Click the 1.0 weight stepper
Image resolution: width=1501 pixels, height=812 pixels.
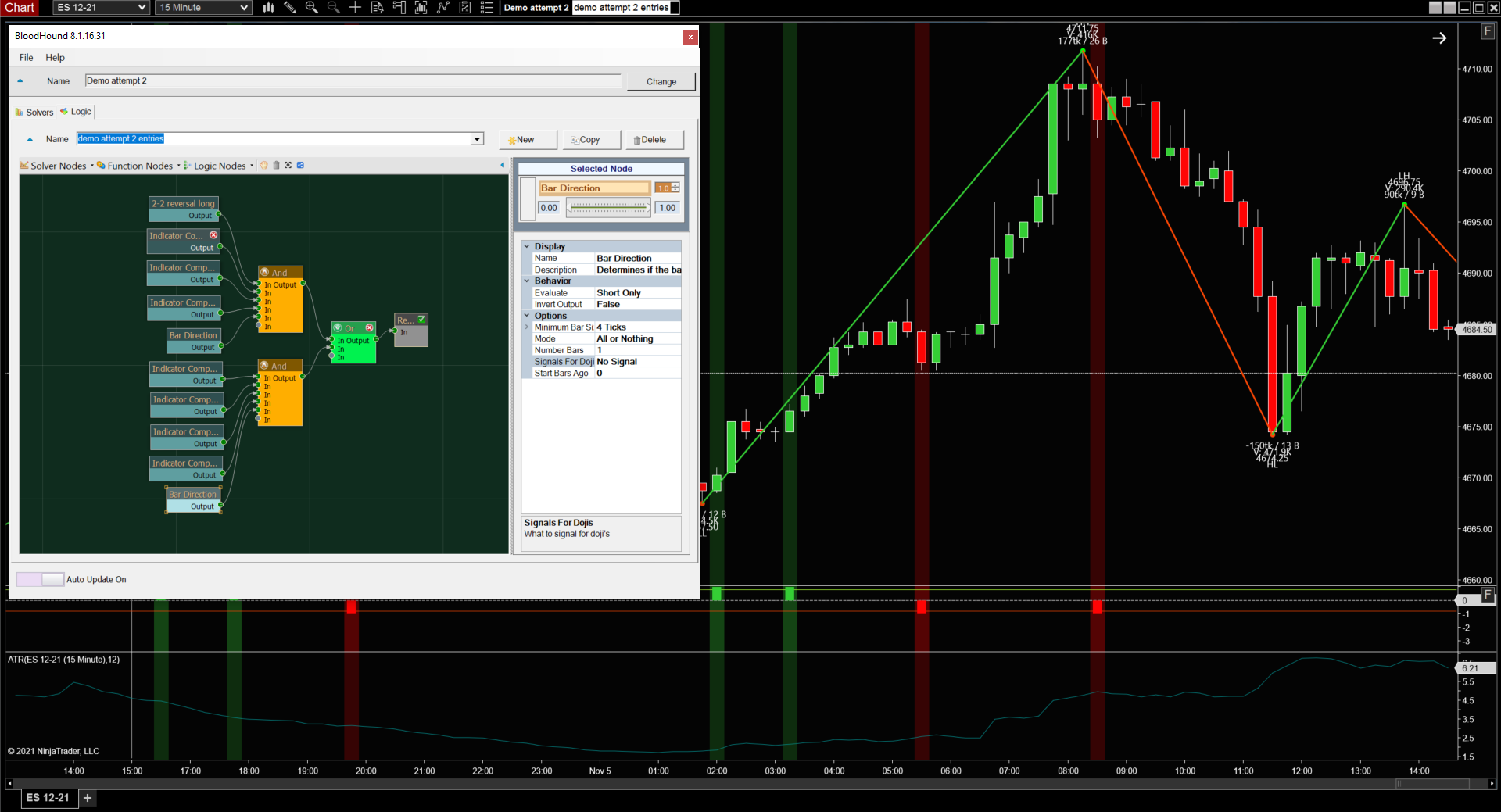(x=667, y=188)
